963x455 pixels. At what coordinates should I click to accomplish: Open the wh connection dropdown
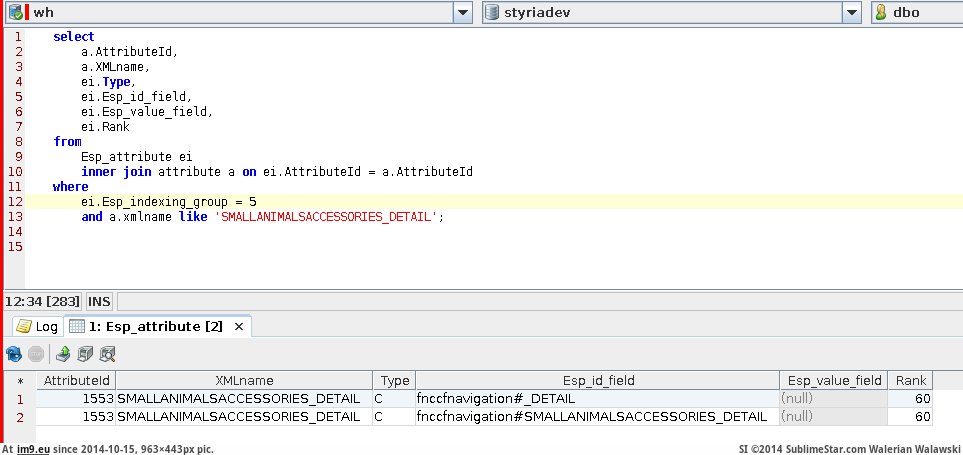click(x=462, y=12)
